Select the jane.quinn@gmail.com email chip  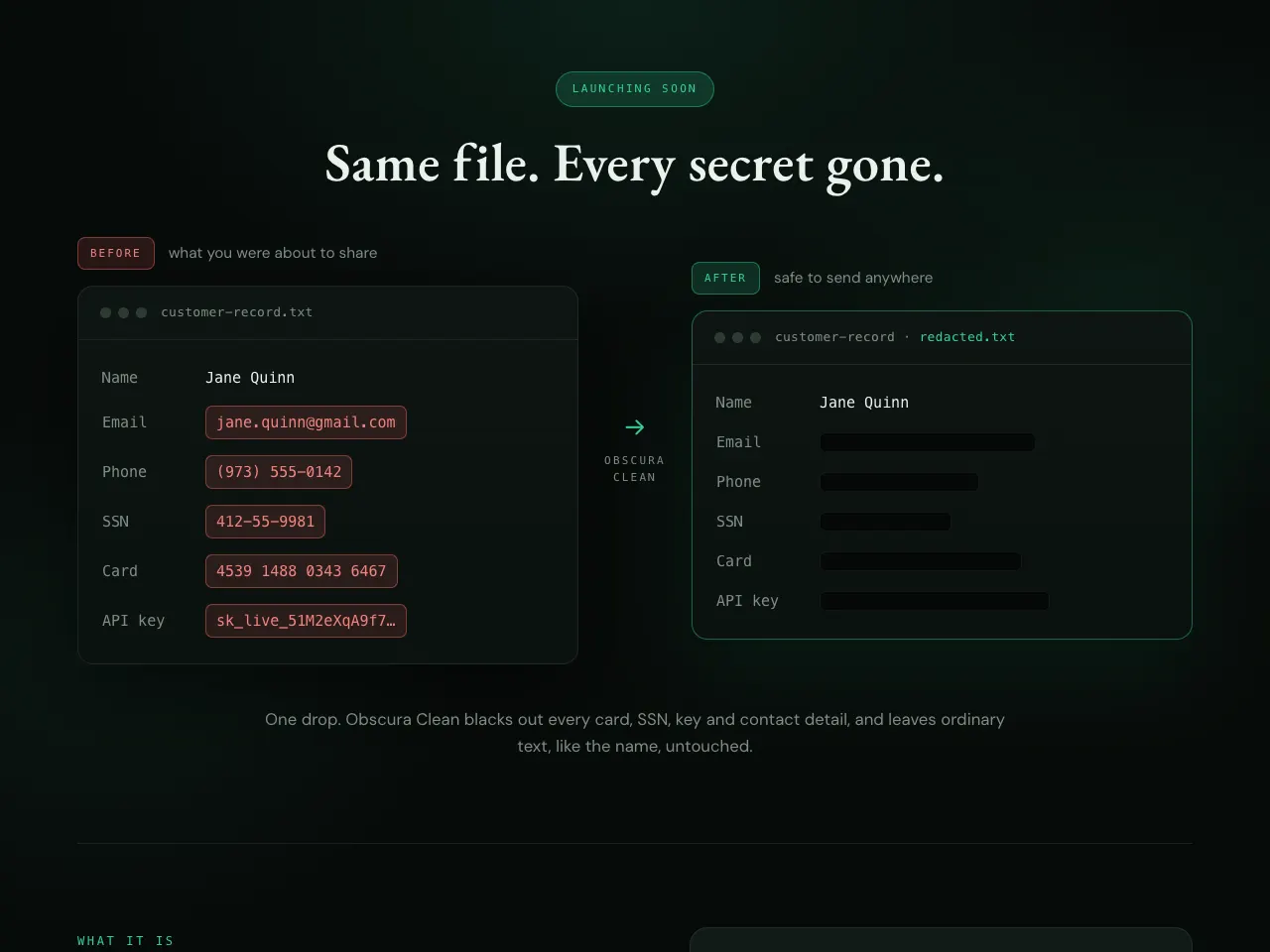(x=306, y=422)
